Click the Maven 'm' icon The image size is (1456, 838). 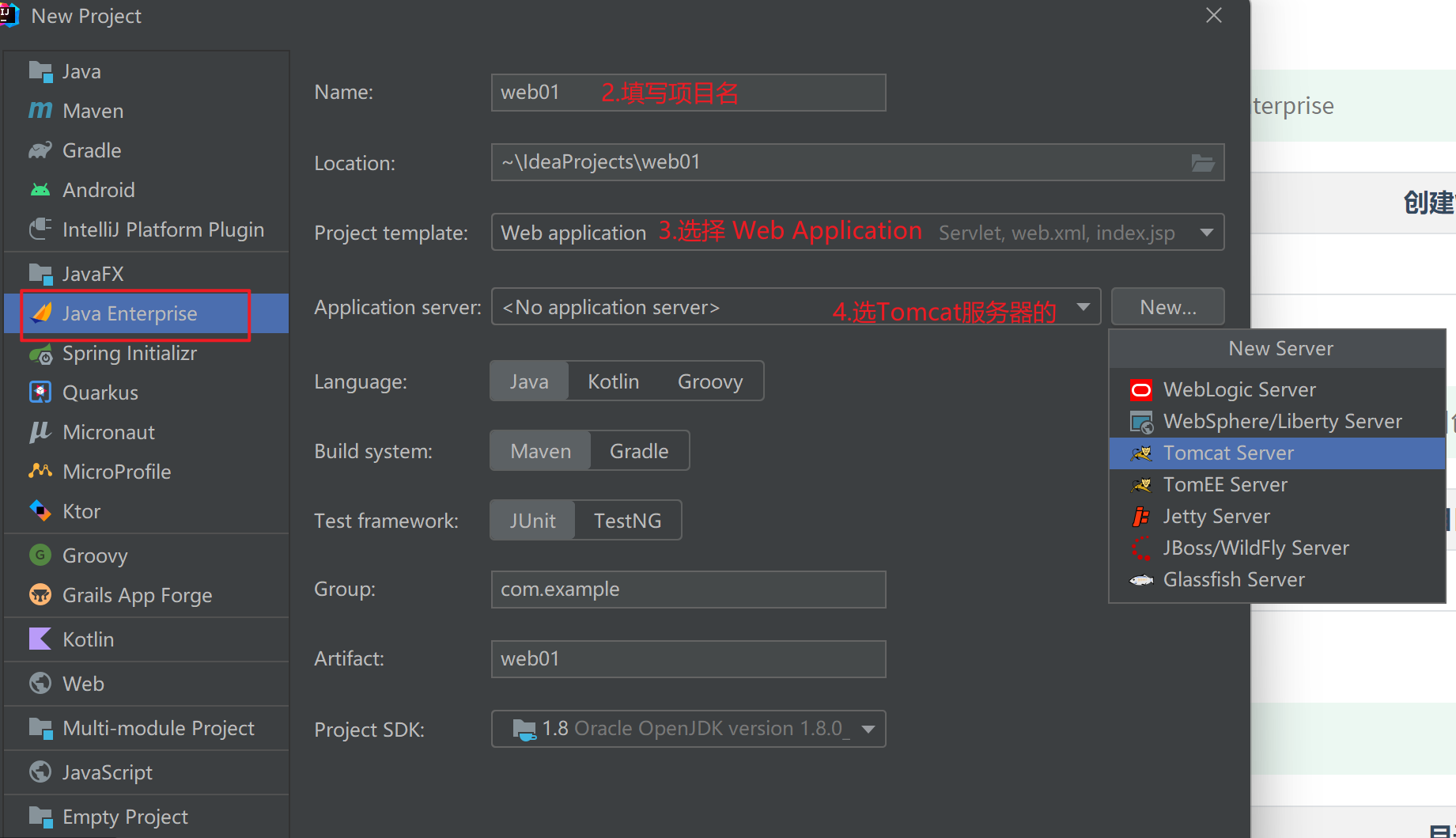40,111
